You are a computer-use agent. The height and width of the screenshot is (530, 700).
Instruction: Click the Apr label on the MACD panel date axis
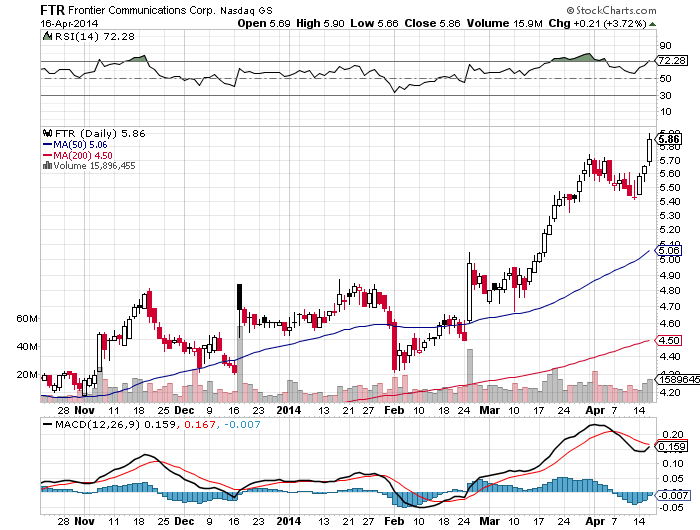[x=595, y=521]
